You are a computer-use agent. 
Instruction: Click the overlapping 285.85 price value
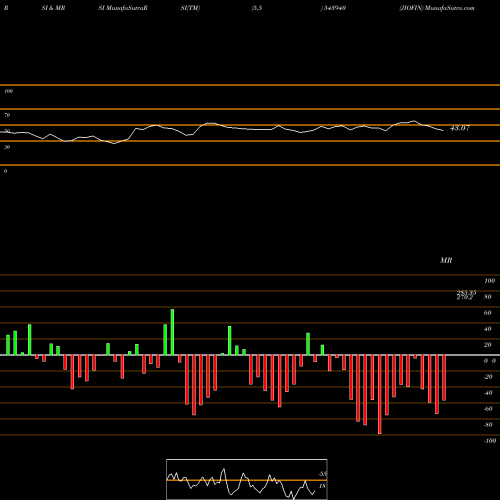pyautogui.click(x=466, y=293)
